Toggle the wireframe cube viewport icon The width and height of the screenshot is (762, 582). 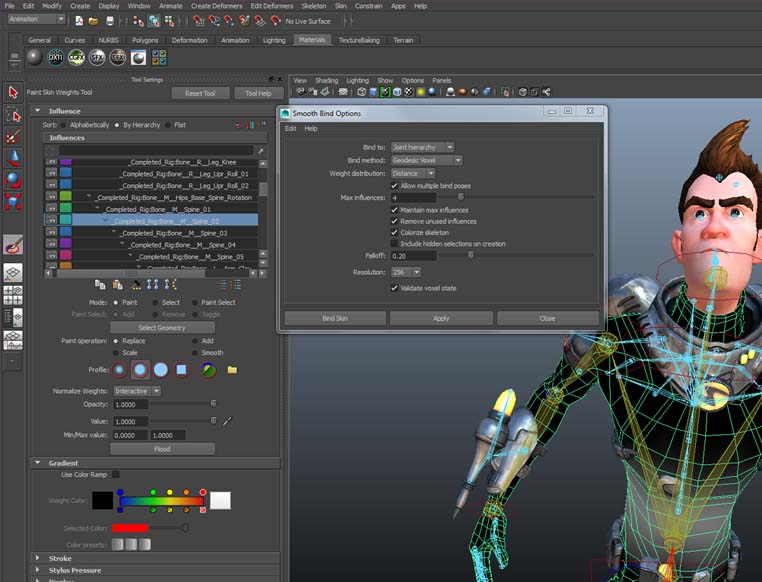(x=362, y=92)
